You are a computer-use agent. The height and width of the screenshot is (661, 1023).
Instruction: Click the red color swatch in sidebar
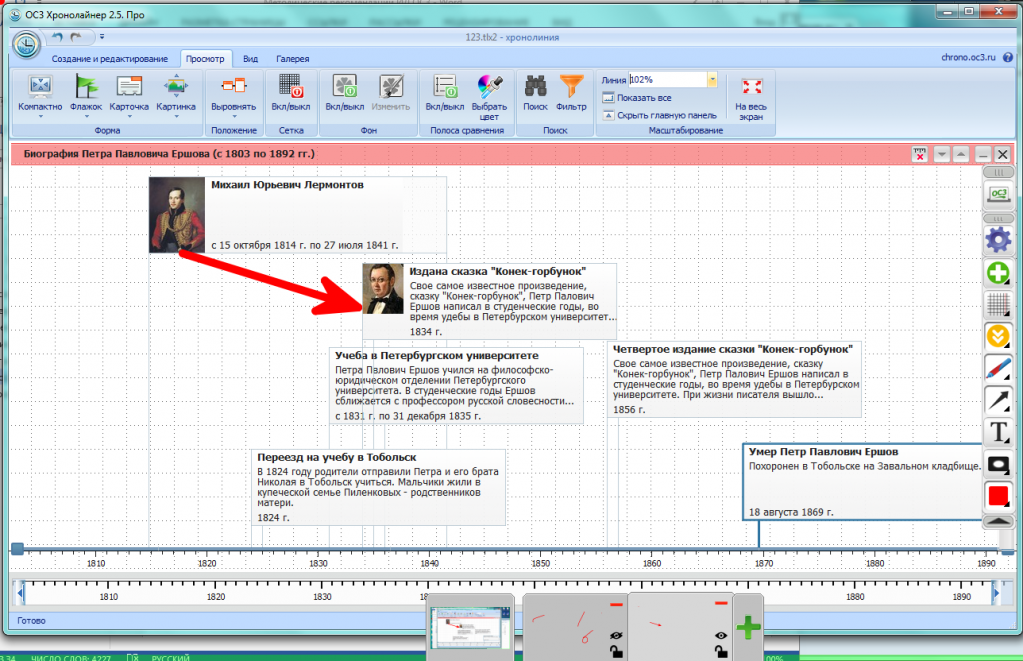[998, 495]
